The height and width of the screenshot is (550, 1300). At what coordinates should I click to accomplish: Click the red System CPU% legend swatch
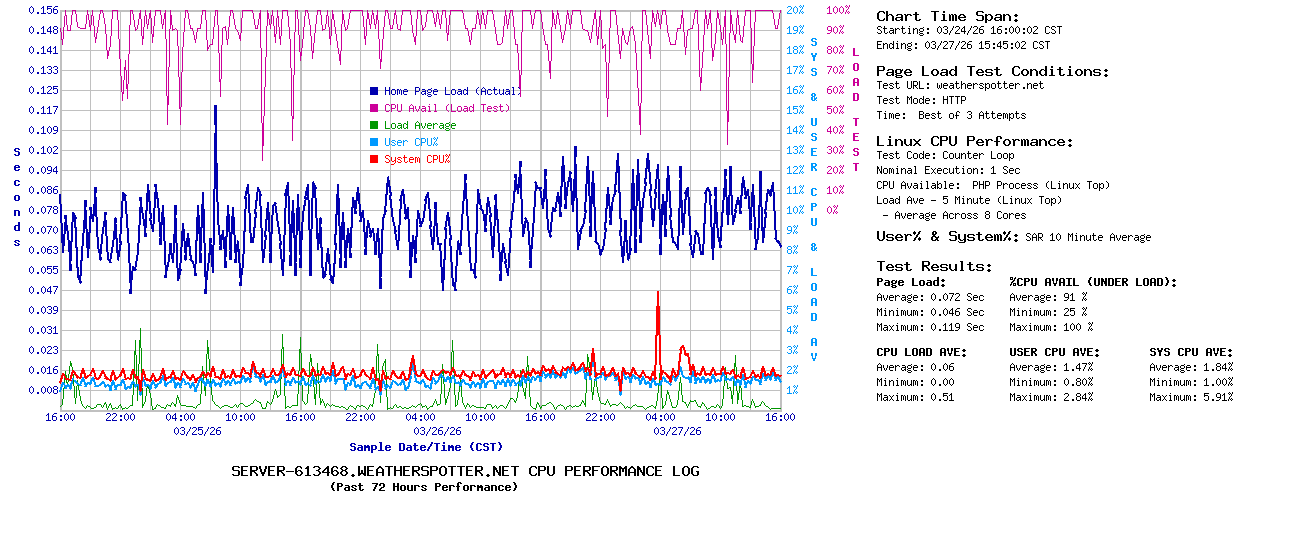[374, 159]
